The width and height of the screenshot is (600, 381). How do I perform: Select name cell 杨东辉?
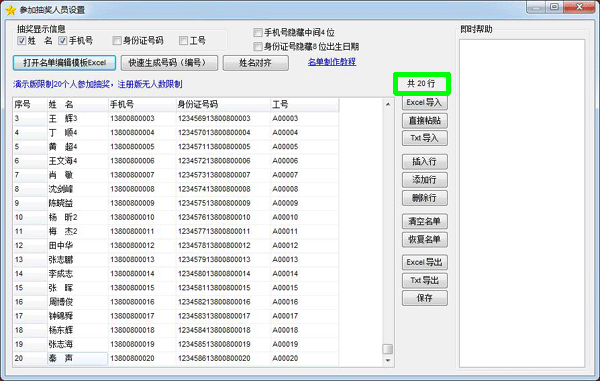[x=77, y=330]
